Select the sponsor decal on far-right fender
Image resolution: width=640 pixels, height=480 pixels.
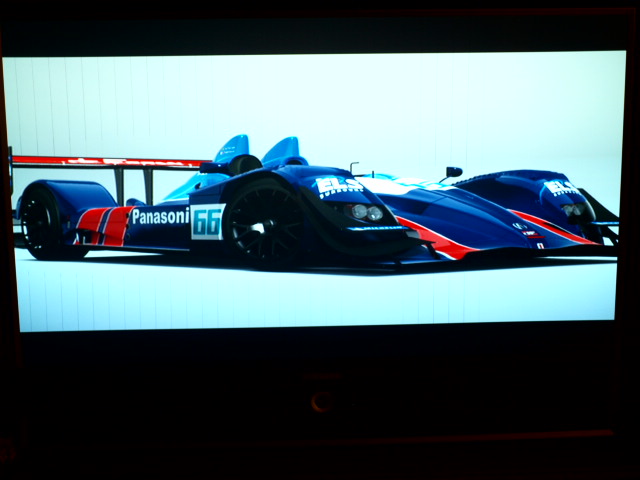(x=559, y=188)
